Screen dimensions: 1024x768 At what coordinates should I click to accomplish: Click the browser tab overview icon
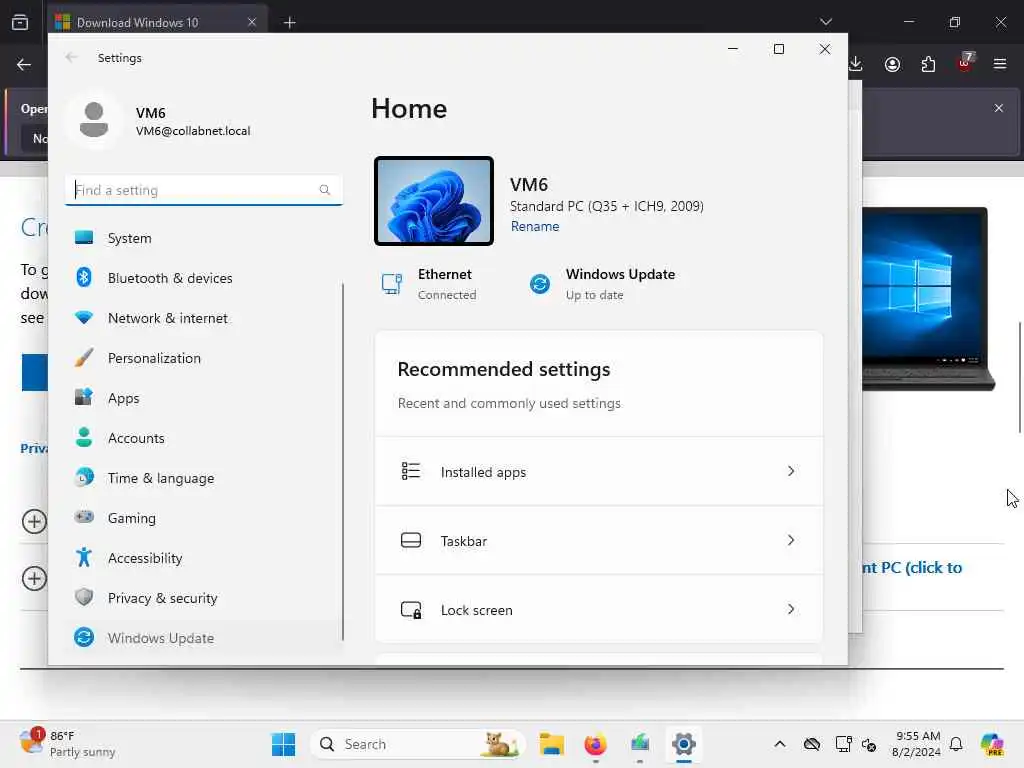click(20, 23)
